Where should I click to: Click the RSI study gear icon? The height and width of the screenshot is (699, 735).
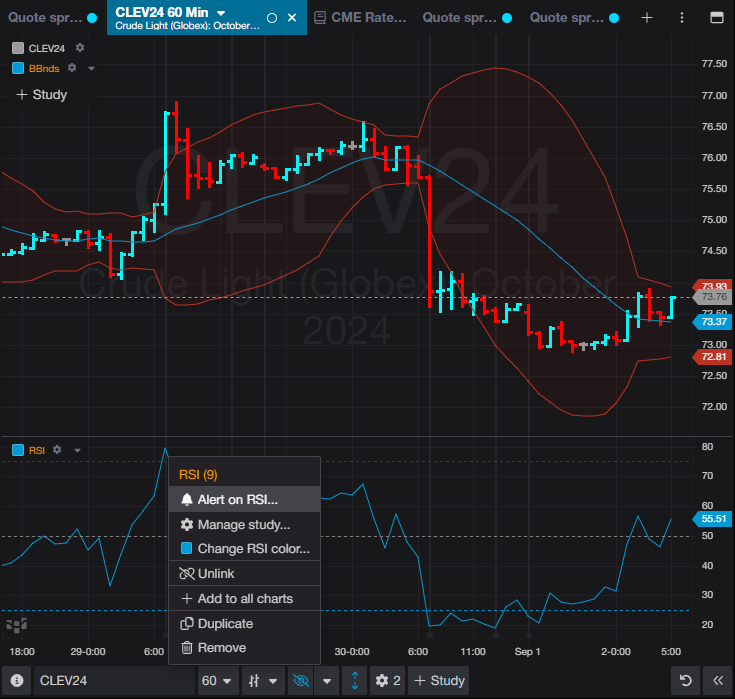point(57,450)
